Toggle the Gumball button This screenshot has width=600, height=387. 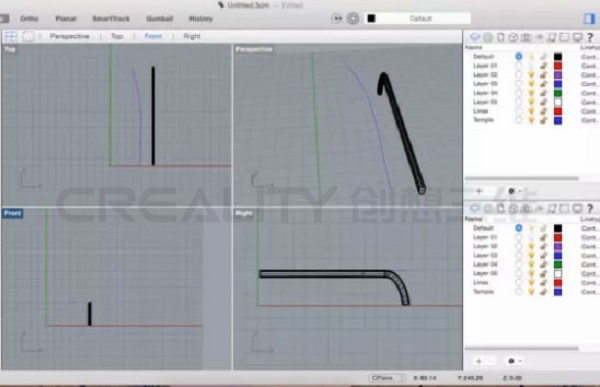coord(160,18)
